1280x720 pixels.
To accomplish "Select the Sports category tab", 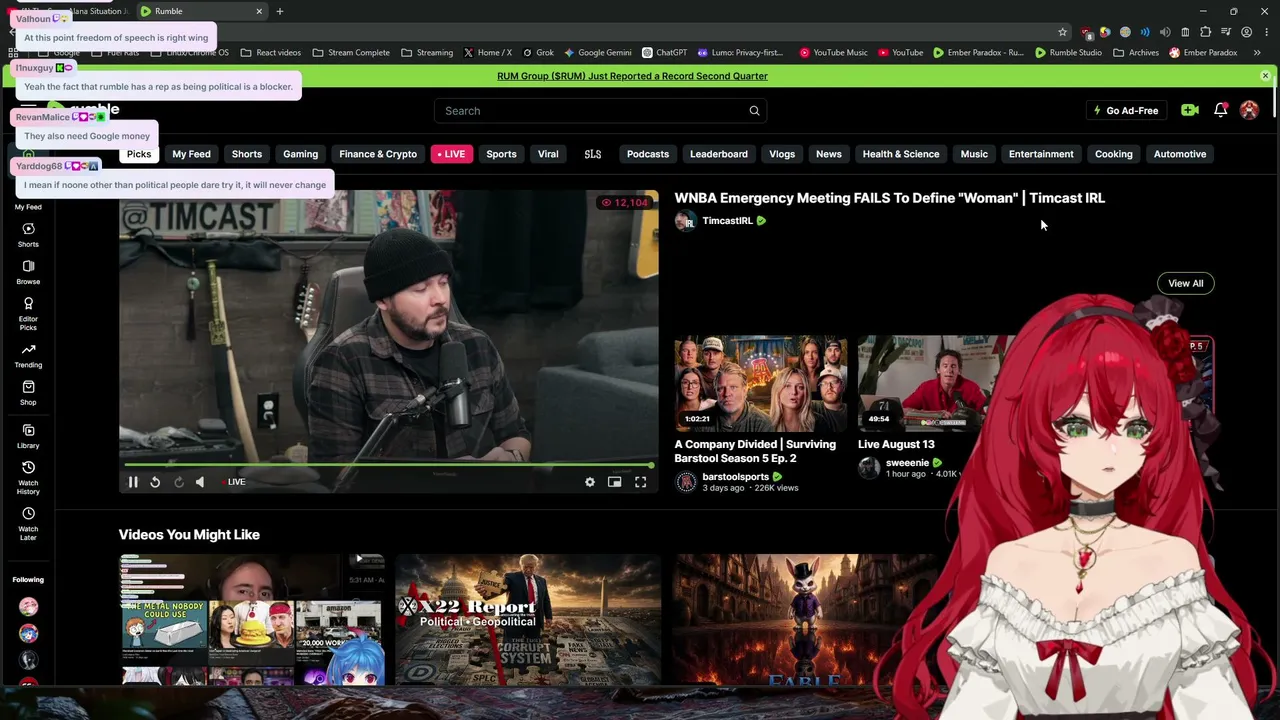I will coord(501,154).
